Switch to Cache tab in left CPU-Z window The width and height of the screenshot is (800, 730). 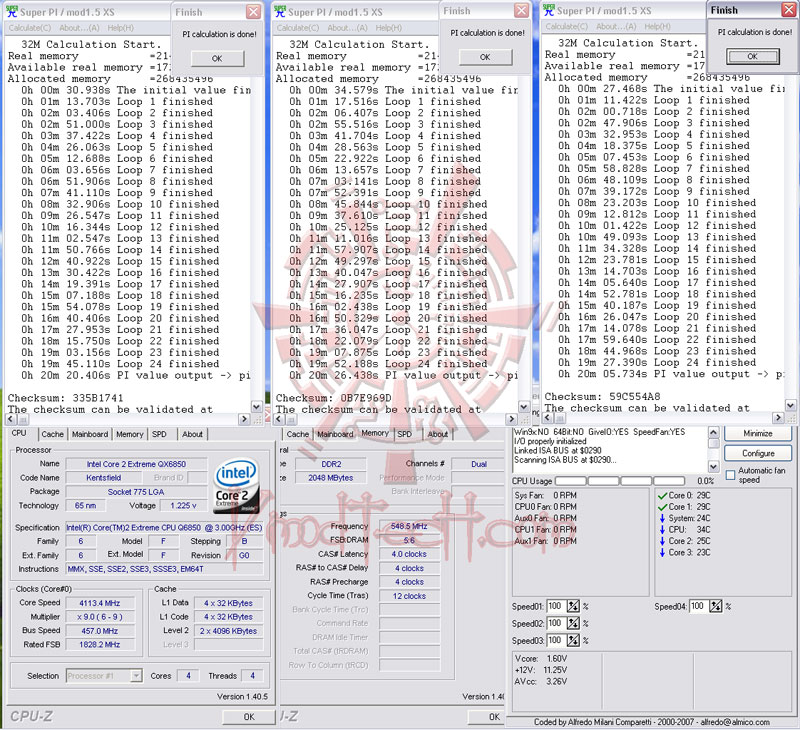coord(53,434)
